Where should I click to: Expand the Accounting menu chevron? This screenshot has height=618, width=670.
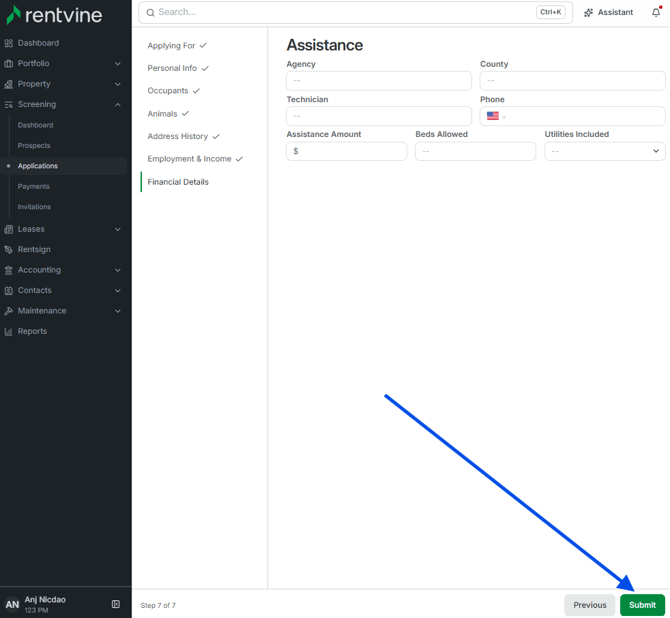(118, 270)
